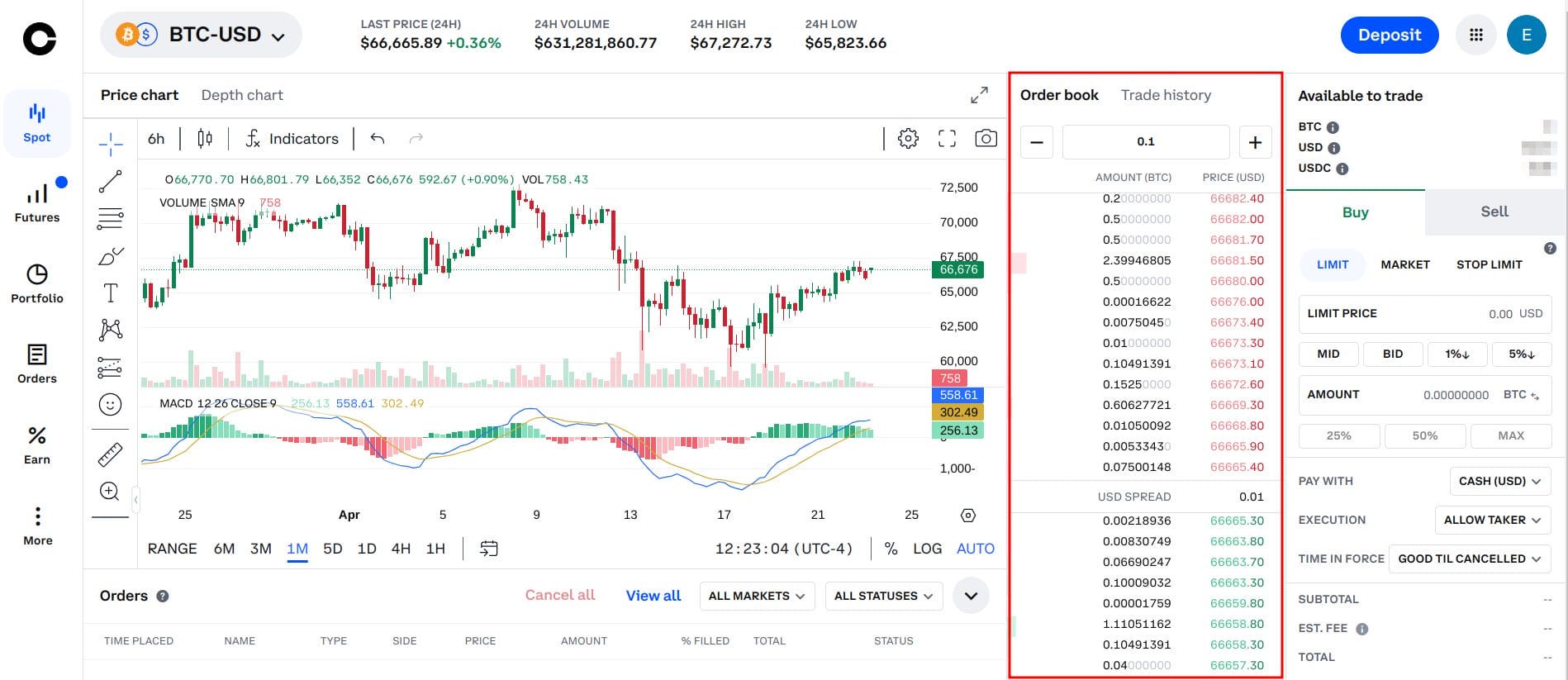Screen dimensions: 1568x680
Task: Select the STOP LIMIT order type
Action: point(1489,264)
